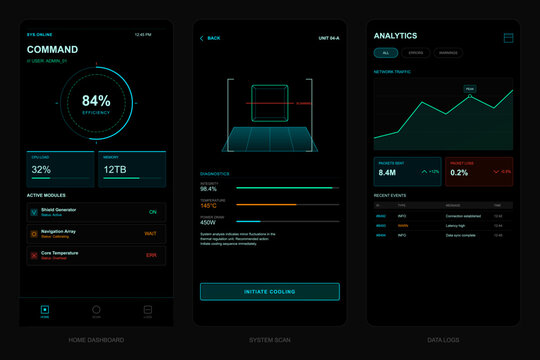The height and width of the screenshot is (360, 540).
Task: Open the Memory 12TB card
Action: coord(132,169)
